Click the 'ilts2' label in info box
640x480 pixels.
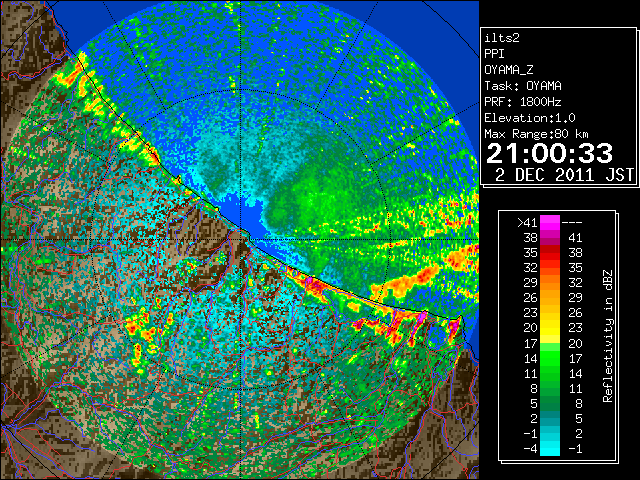point(502,38)
